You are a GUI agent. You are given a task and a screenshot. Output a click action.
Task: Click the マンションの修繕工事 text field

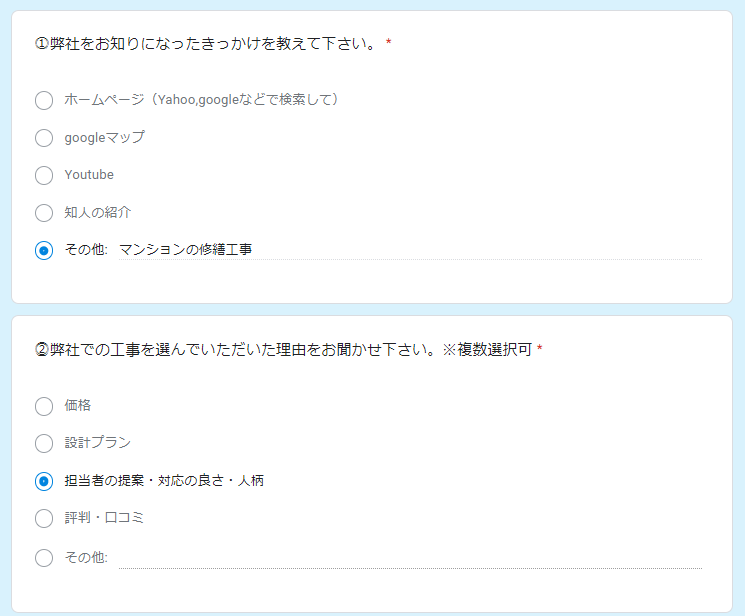[x=410, y=250]
